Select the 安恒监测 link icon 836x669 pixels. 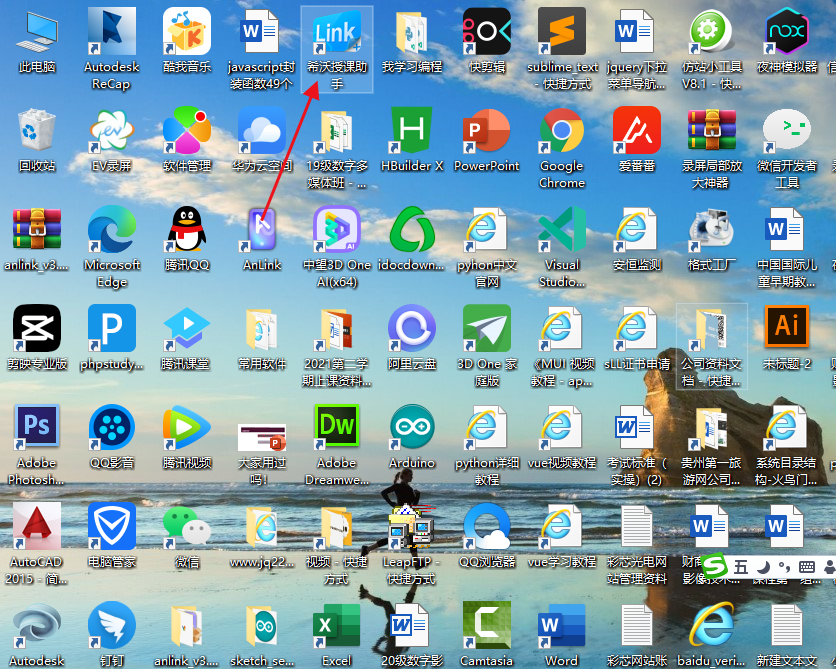(x=637, y=229)
